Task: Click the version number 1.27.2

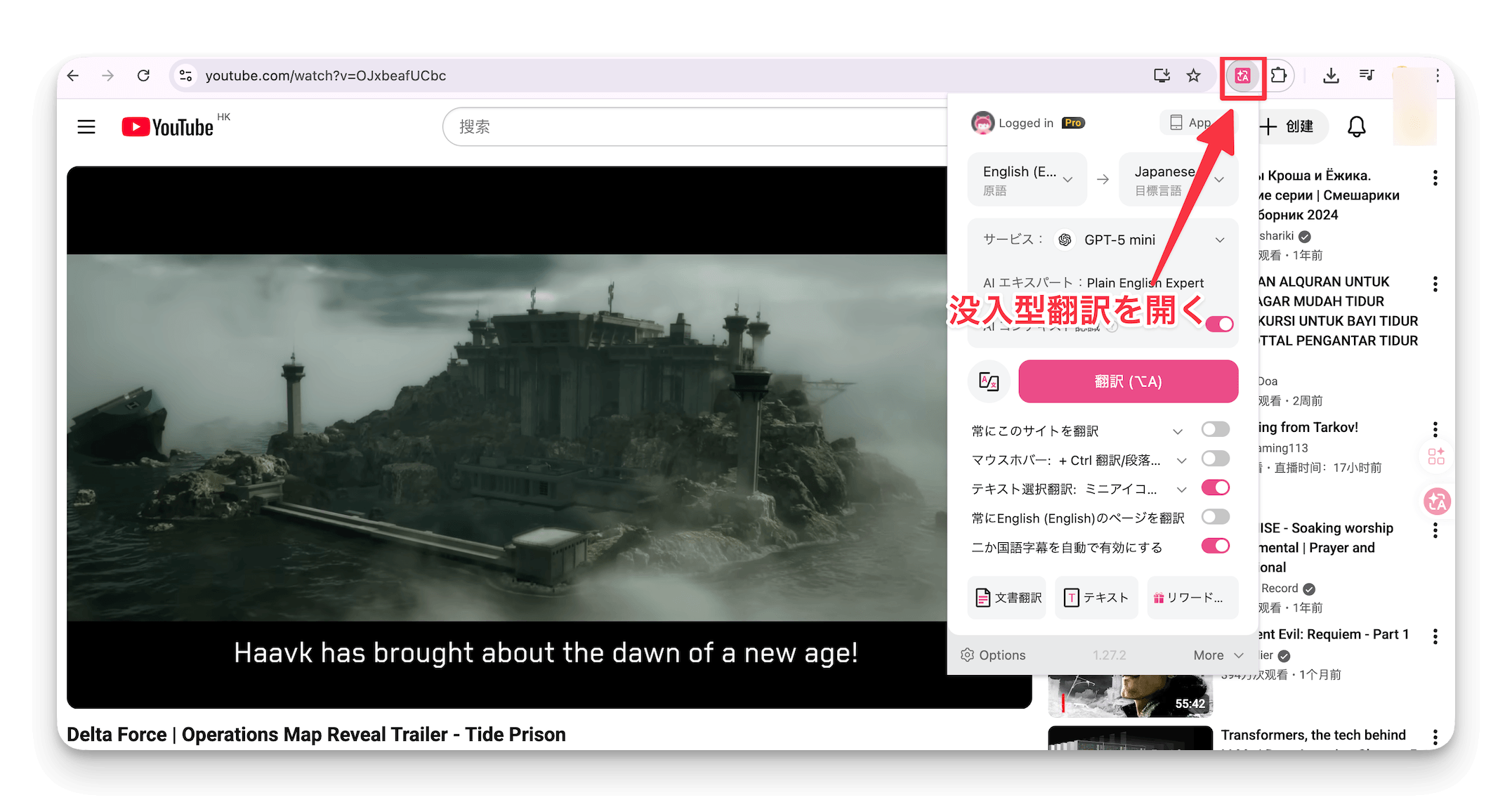Action: (x=1109, y=655)
